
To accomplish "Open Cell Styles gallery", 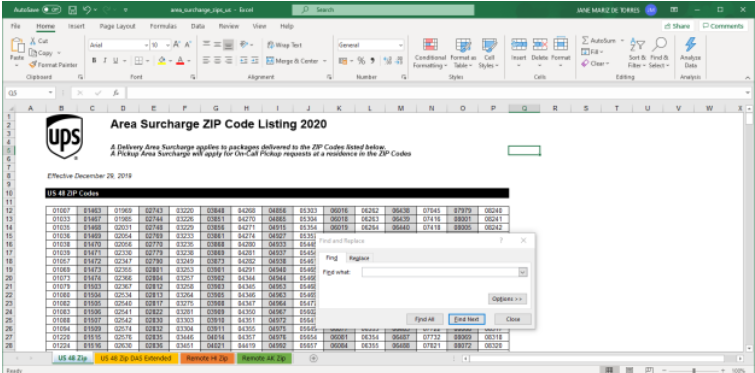I will point(489,53).
